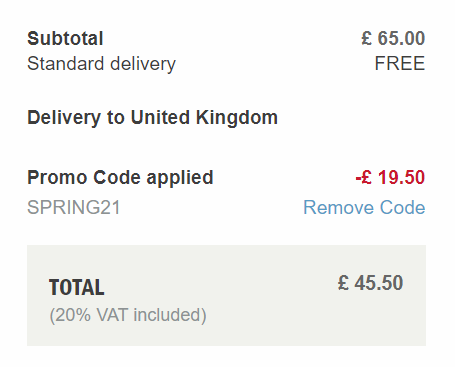This screenshot has width=455, height=367.
Task: Click the 20% VAT included note
Action: pyautogui.click(x=128, y=315)
